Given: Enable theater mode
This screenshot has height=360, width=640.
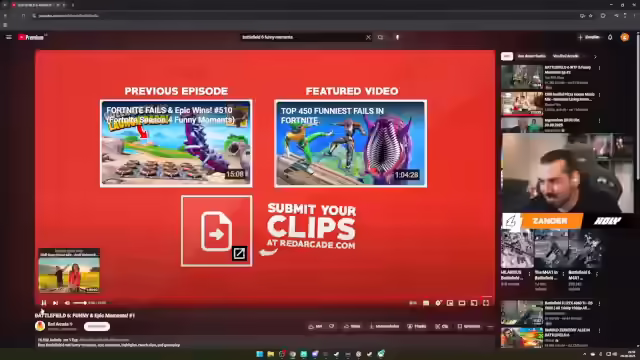Looking at the screenshot, I should point(462,303).
